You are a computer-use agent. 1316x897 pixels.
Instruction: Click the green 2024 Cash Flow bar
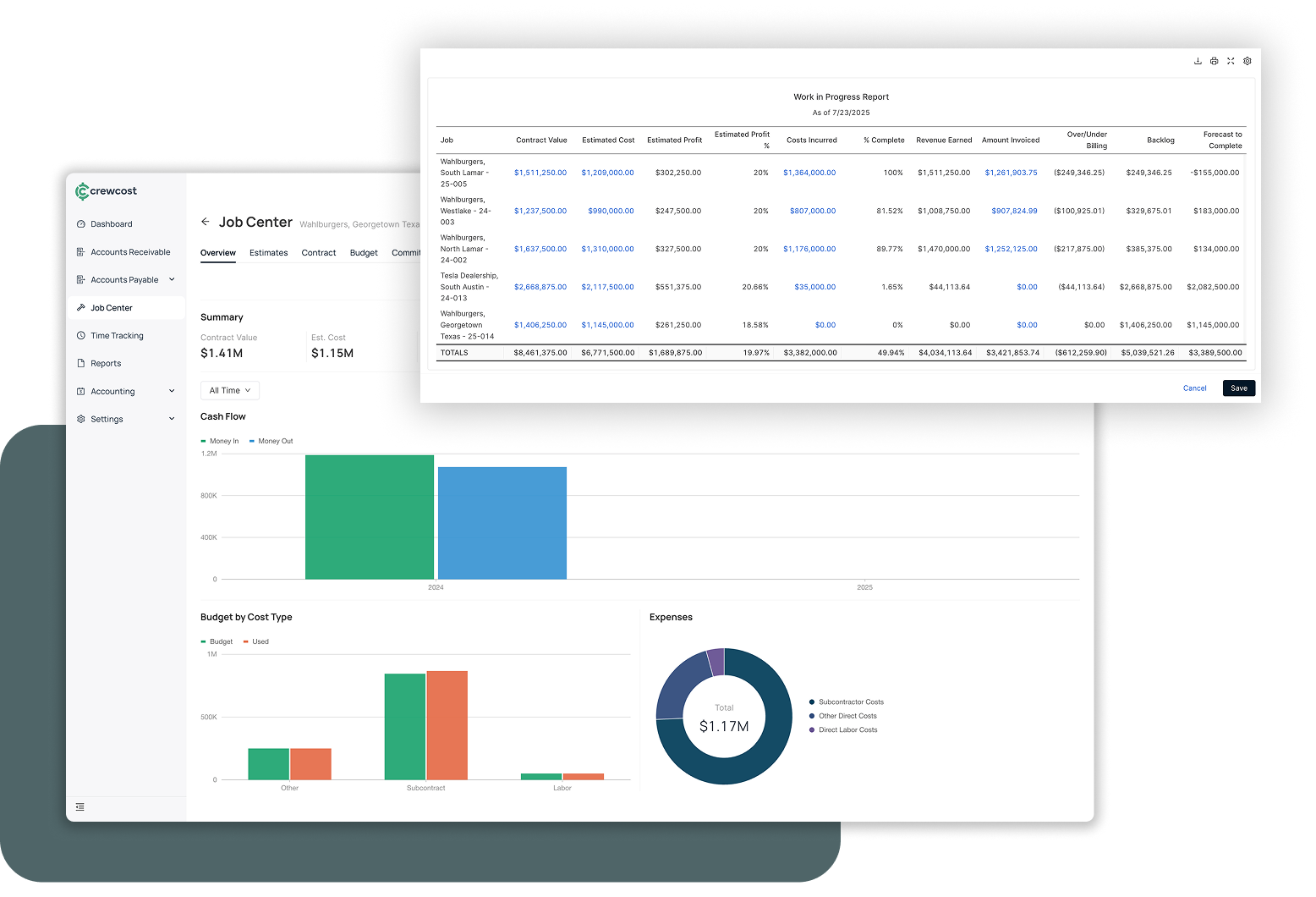(369, 517)
